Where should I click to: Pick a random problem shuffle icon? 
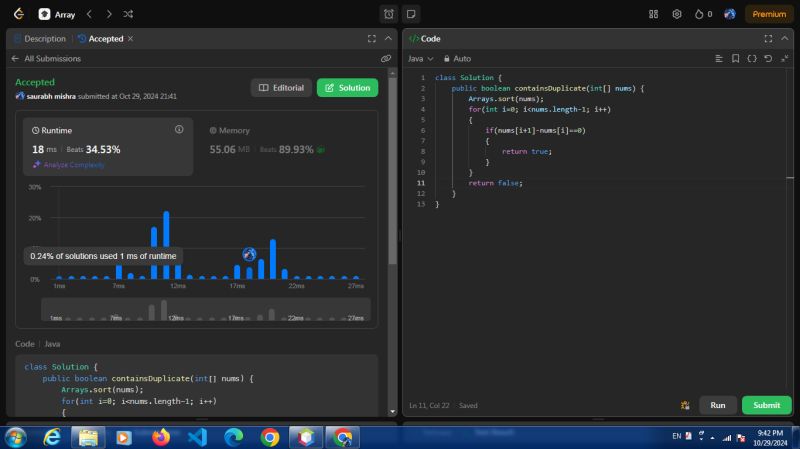[x=128, y=14]
